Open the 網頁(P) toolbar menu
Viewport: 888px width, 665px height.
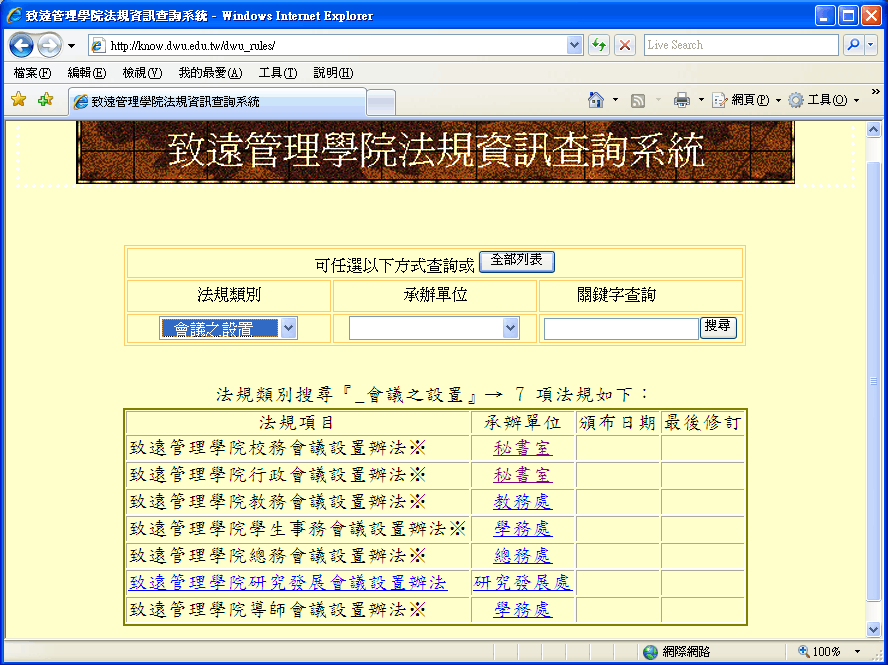click(x=746, y=100)
